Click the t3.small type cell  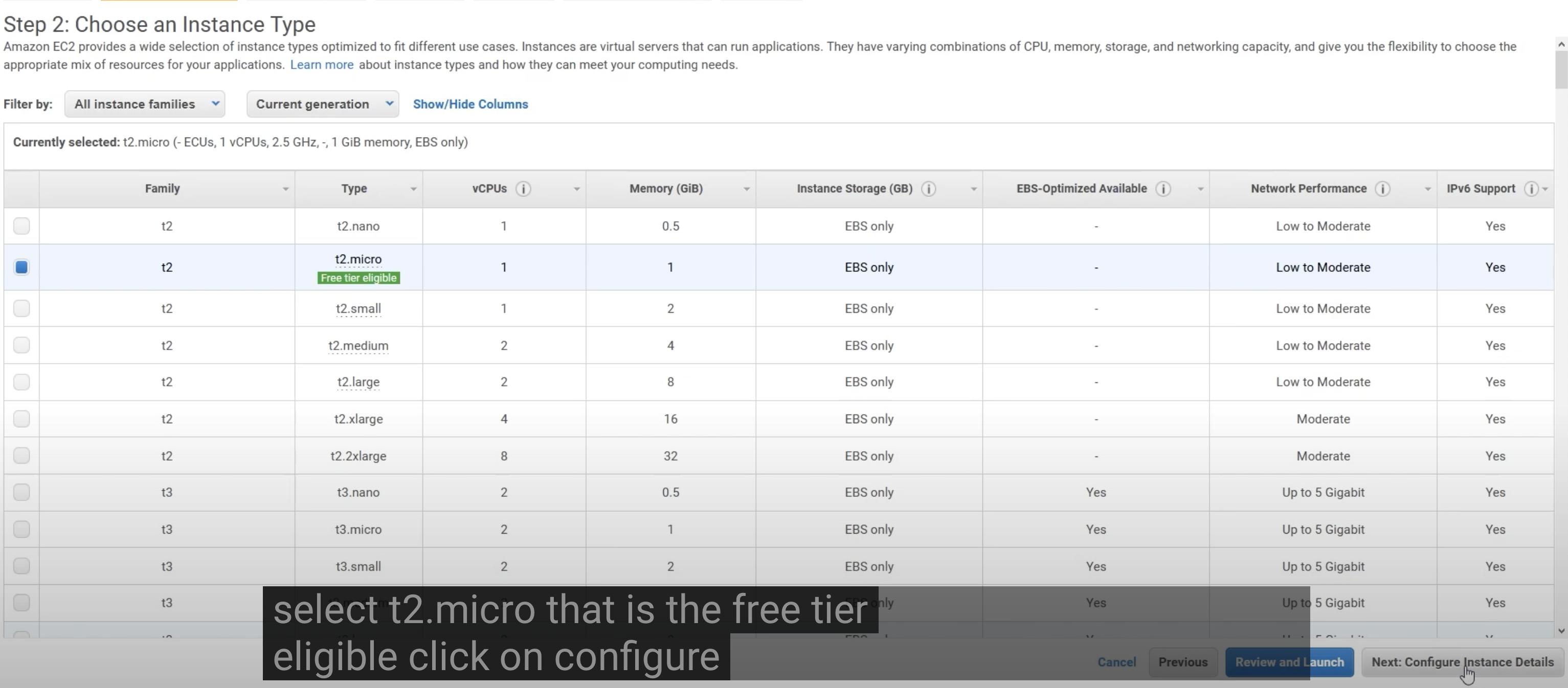coord(359,566)
